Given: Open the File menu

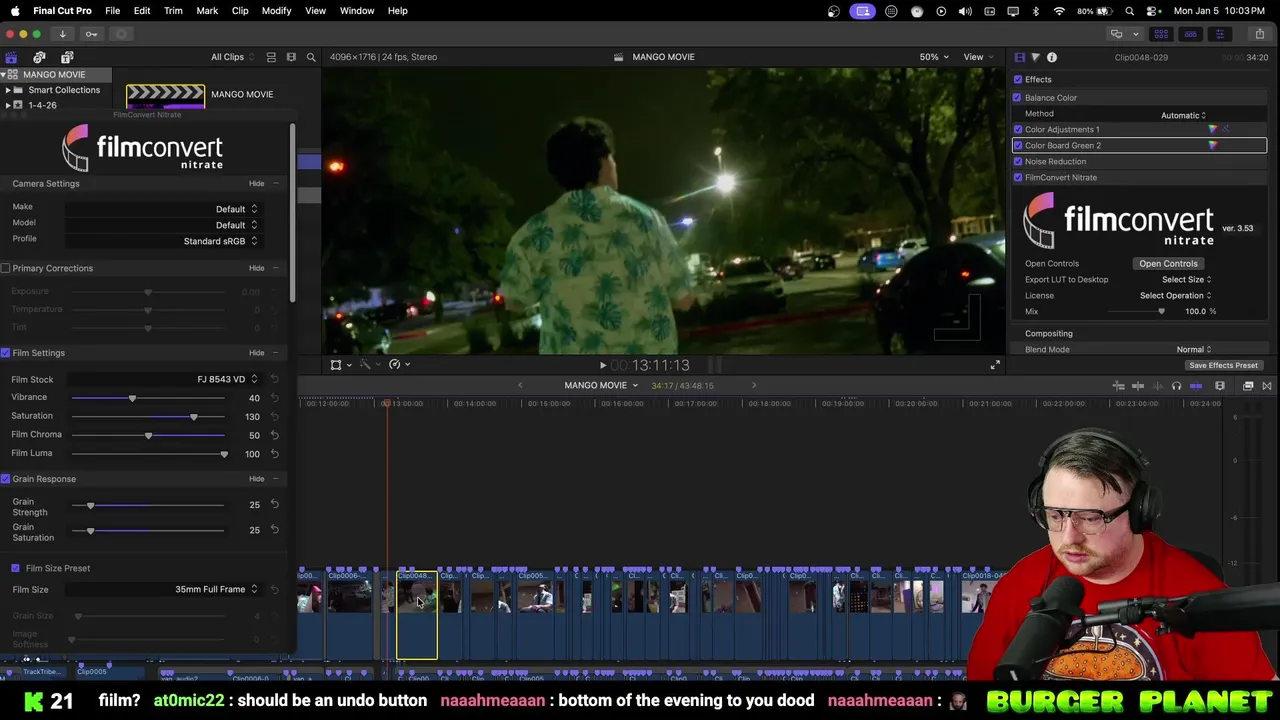Looking at the screenshot, I should tap(113, 11).
